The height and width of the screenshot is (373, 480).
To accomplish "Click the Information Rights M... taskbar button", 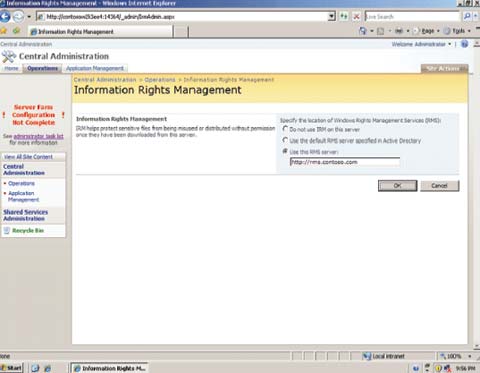I will coord(109,368).
